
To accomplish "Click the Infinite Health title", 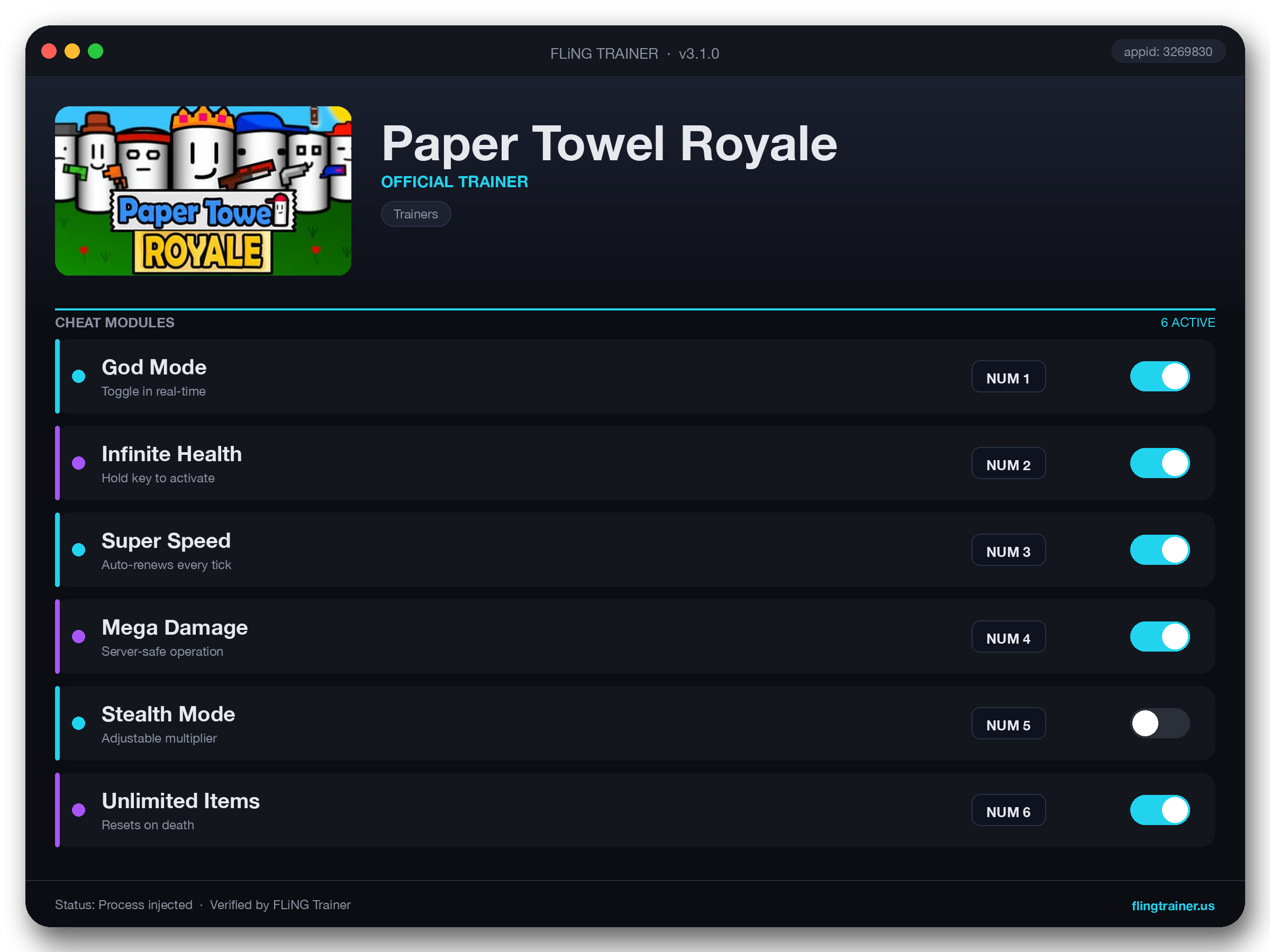I will point(171,454).
